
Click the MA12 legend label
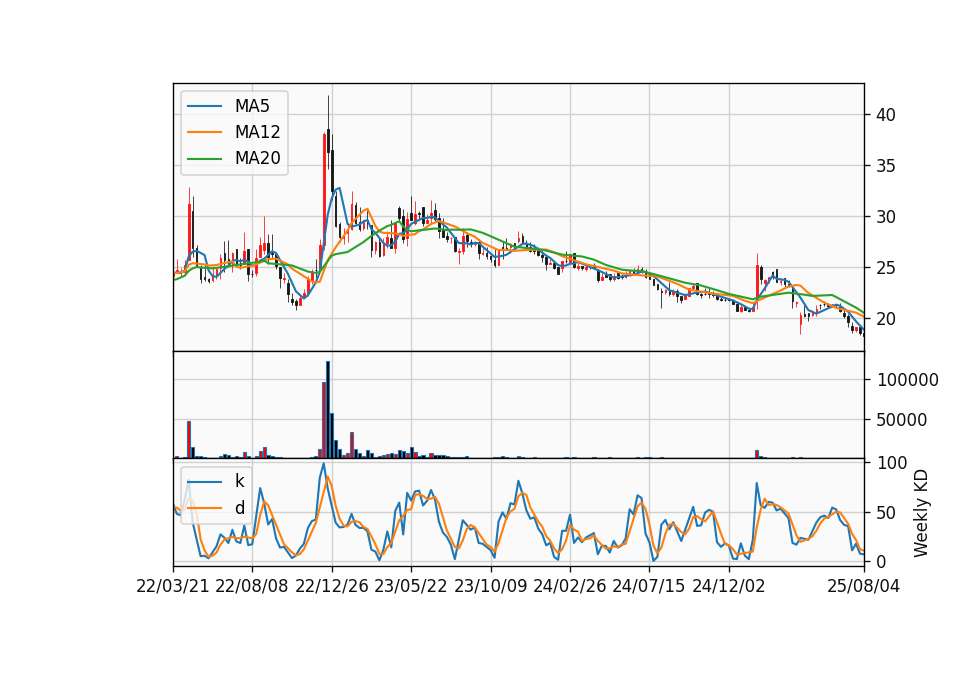click(257, 132)
